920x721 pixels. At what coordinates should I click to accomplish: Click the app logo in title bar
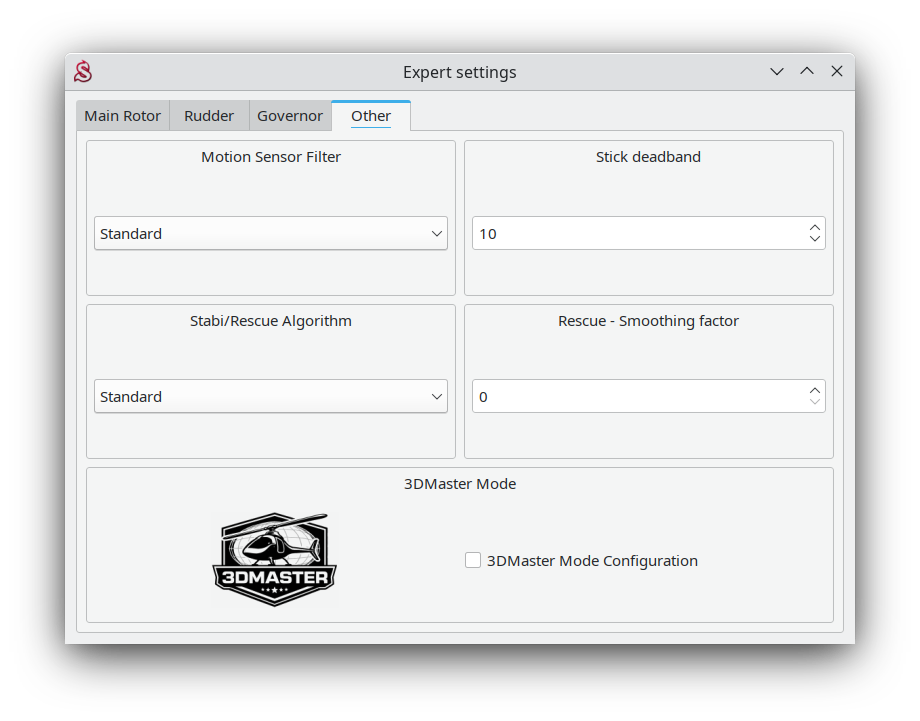(x=83, y=72)
